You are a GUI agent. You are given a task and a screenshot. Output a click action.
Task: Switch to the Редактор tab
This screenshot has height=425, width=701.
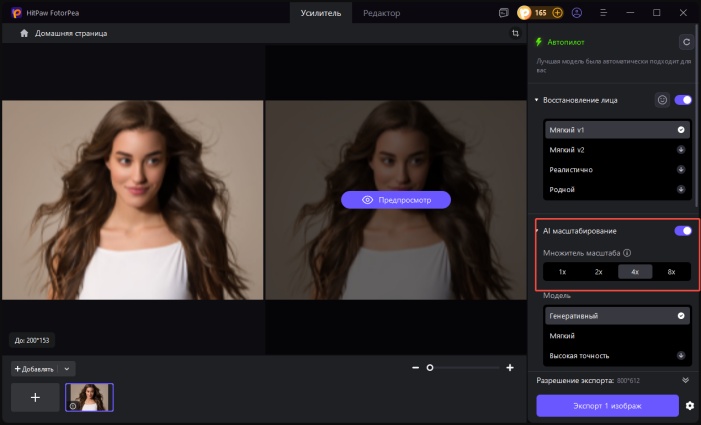(x=381, y=13)
